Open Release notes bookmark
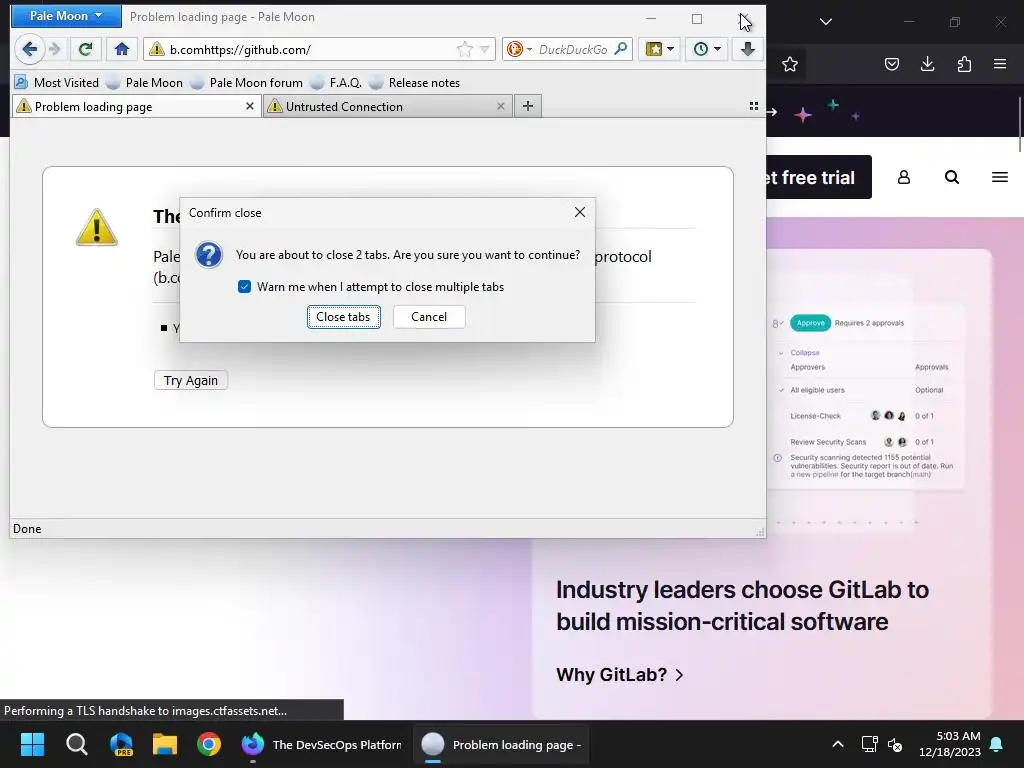The width and height of the screenshot is (1024, 768). point(415,82)
